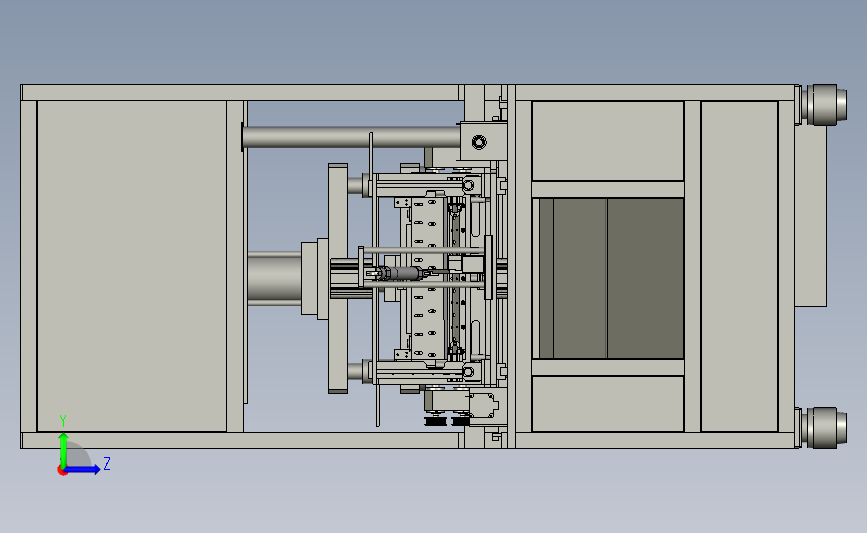The width and height of the screenshot is (867, 533).
Task: Click the red origin dot of the axis triad
Action: click(x=62, y=471)
